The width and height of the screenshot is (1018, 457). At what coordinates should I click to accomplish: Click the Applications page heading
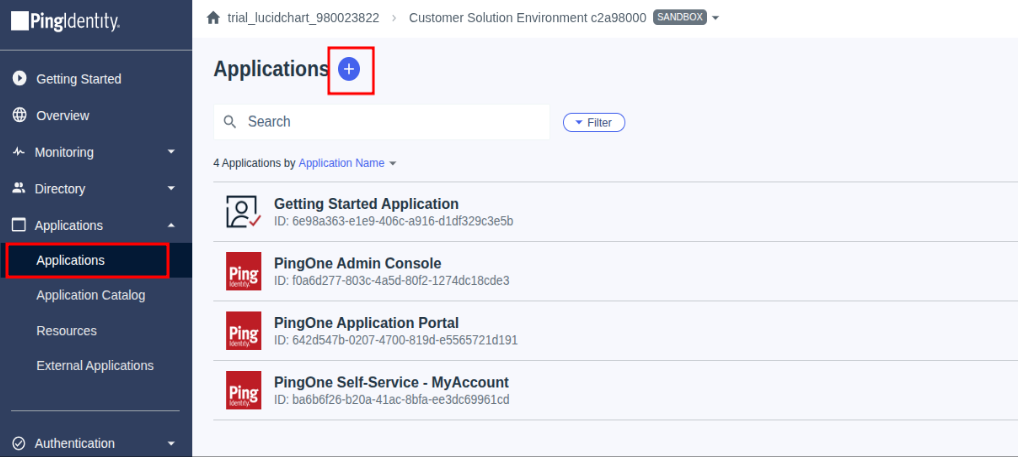click(x=271, y=69)
